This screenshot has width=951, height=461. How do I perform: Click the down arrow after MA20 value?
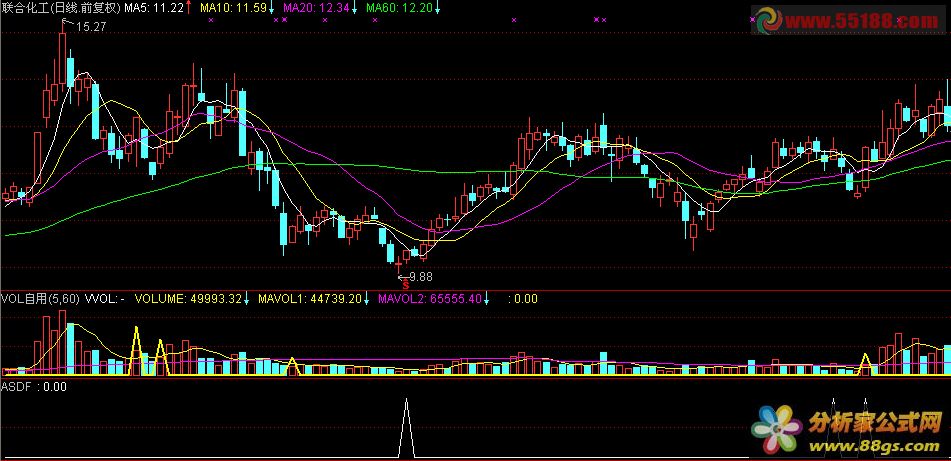click(355, 8)
